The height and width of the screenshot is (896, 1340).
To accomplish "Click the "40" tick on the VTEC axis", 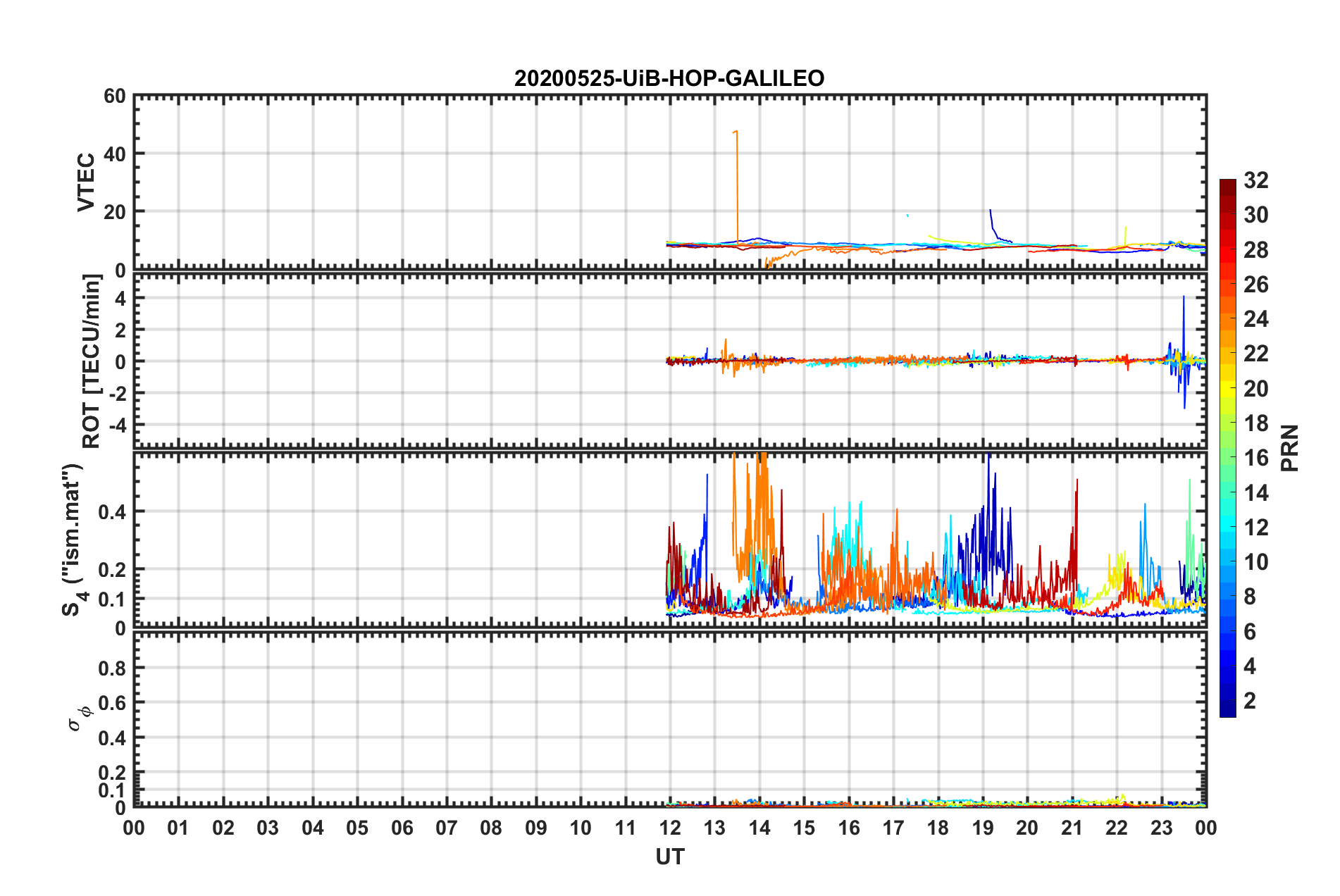I will pos(115,154).
